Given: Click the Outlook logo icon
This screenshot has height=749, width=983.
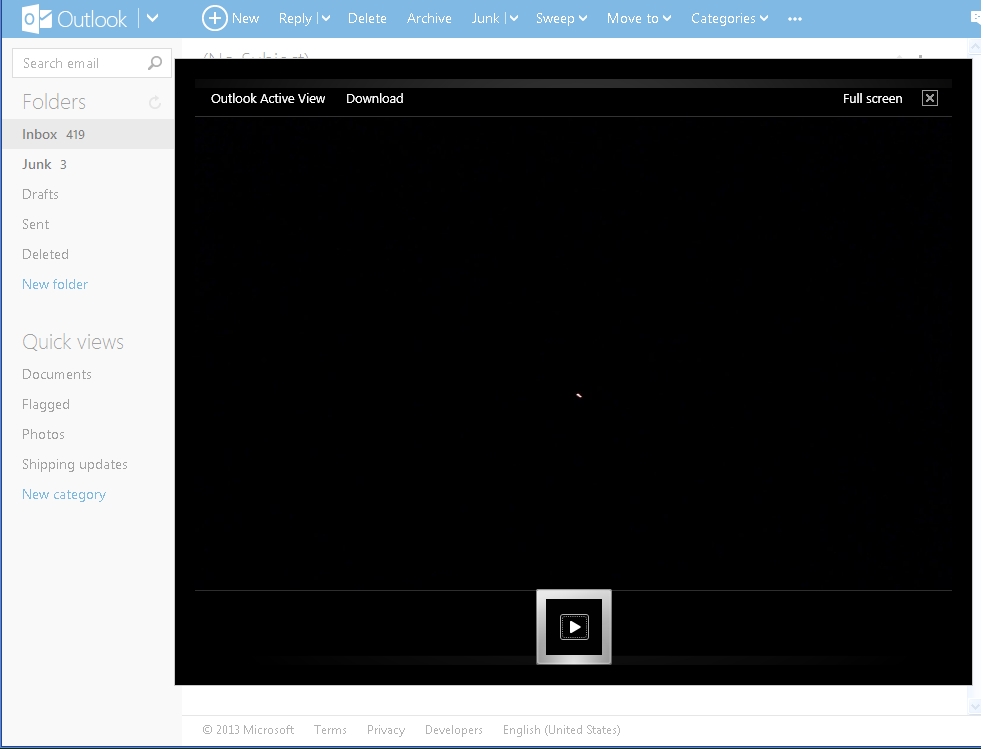Looking at the screenshot, I should tap(36, 19).
